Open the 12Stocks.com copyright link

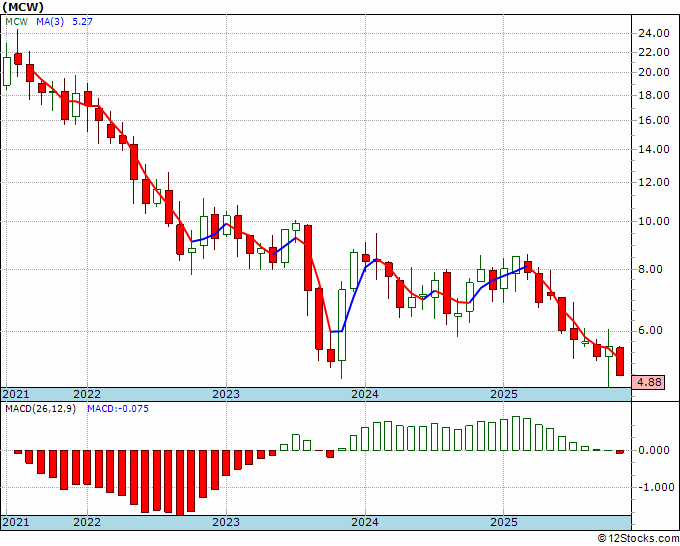(638, 539)
